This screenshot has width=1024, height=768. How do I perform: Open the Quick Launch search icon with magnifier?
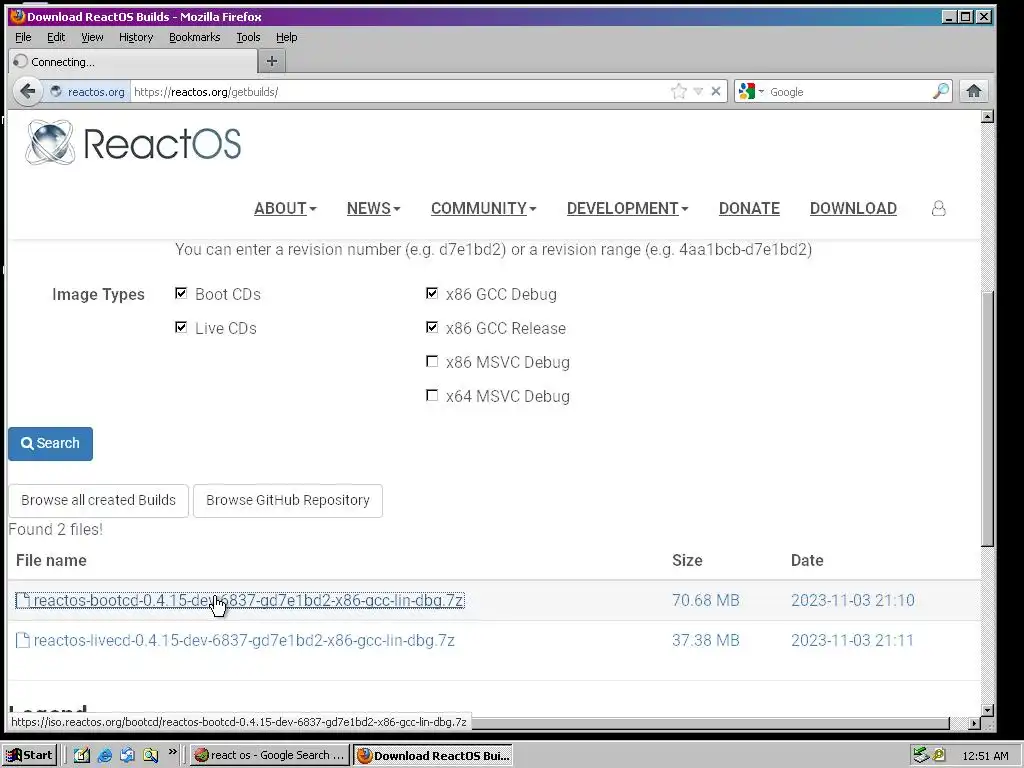[151, 755]
